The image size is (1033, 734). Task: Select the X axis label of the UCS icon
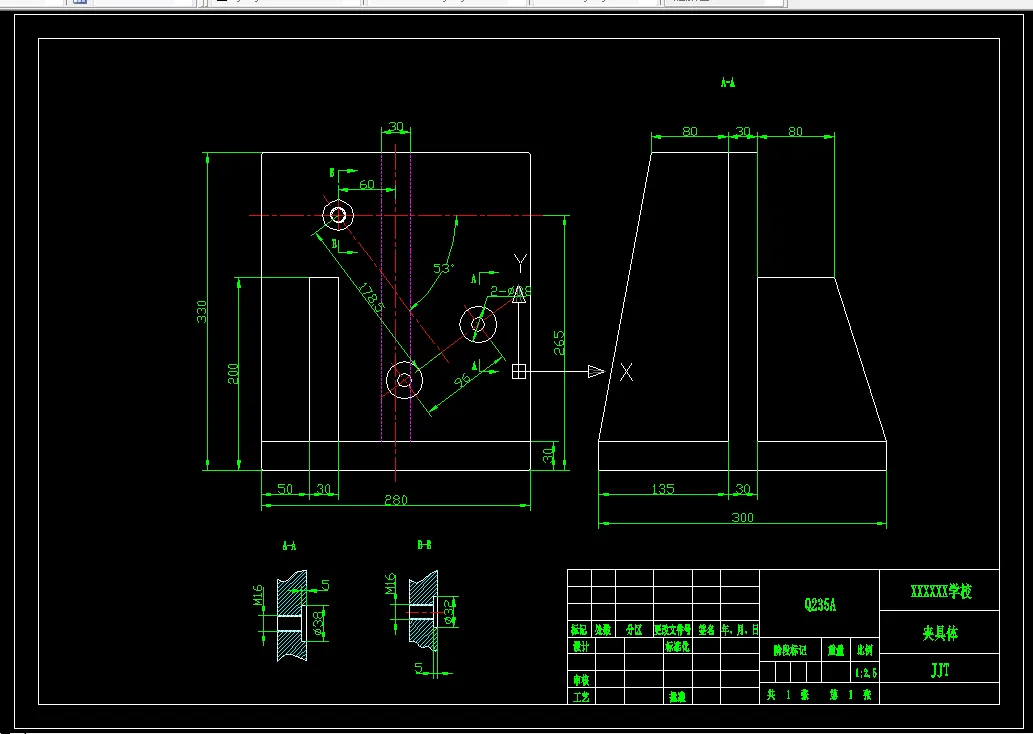click(626, 372)
